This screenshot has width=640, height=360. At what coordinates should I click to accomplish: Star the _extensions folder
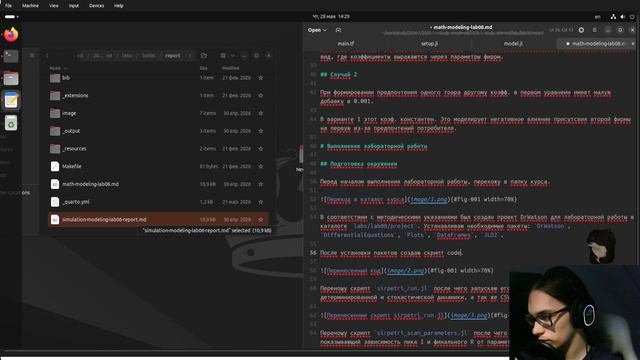coord(261,96)
